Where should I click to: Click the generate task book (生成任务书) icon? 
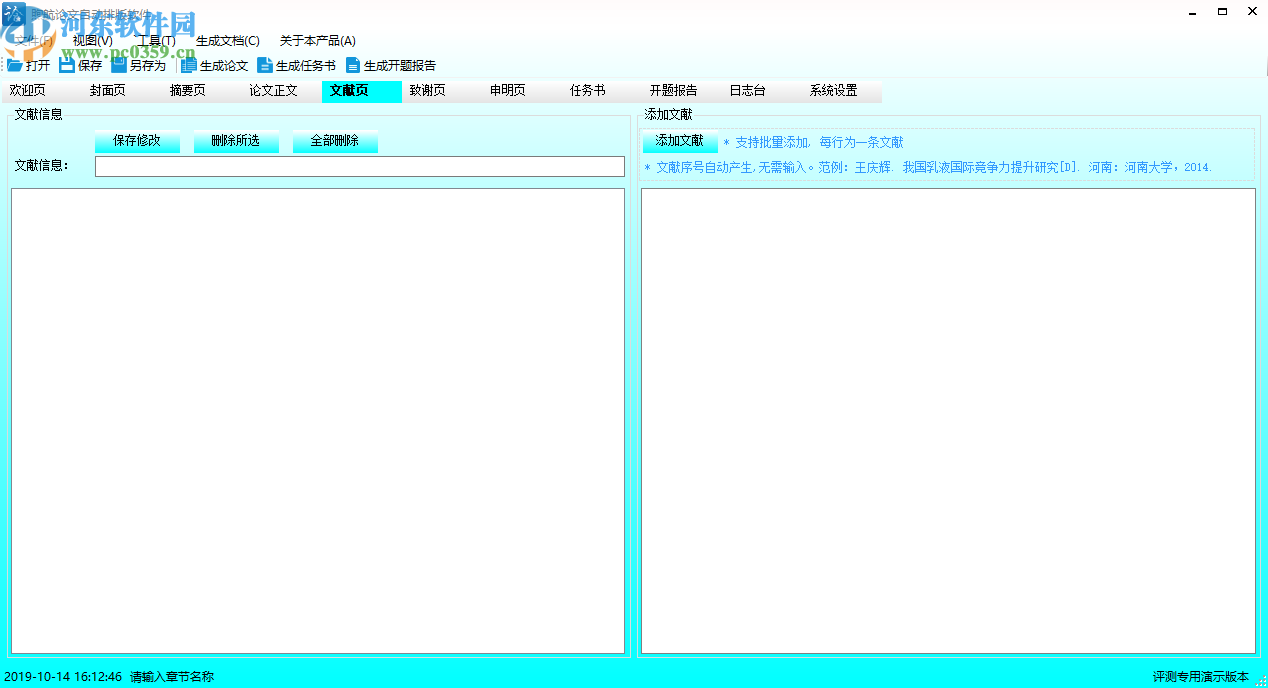click(x=265, y=65)
